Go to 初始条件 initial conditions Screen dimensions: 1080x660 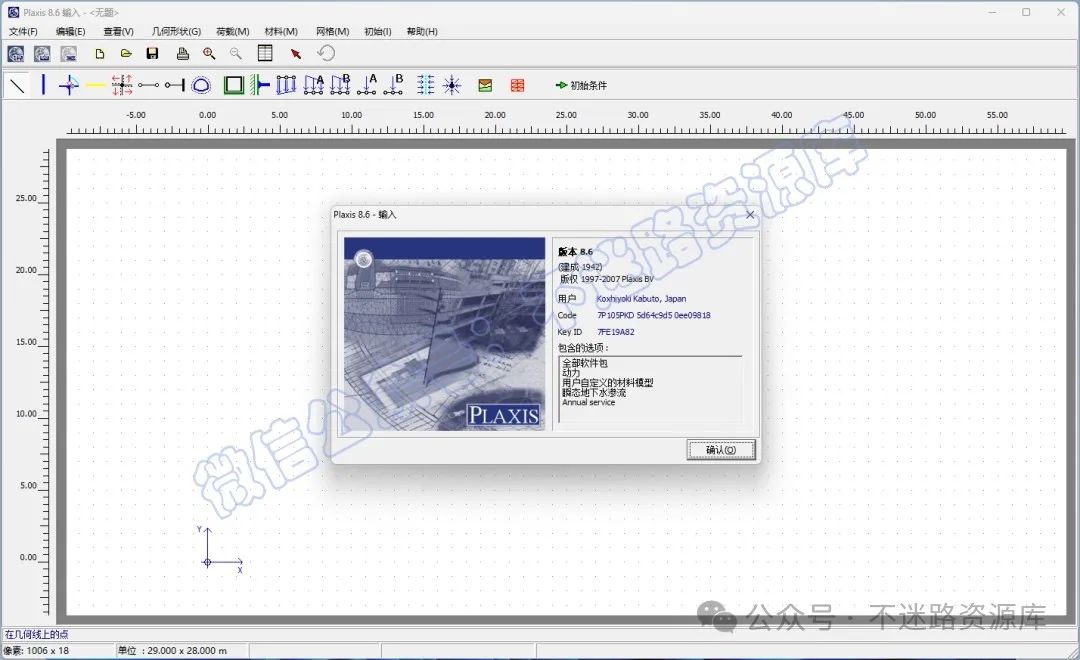pyautogui.click(x=581, y=85)
